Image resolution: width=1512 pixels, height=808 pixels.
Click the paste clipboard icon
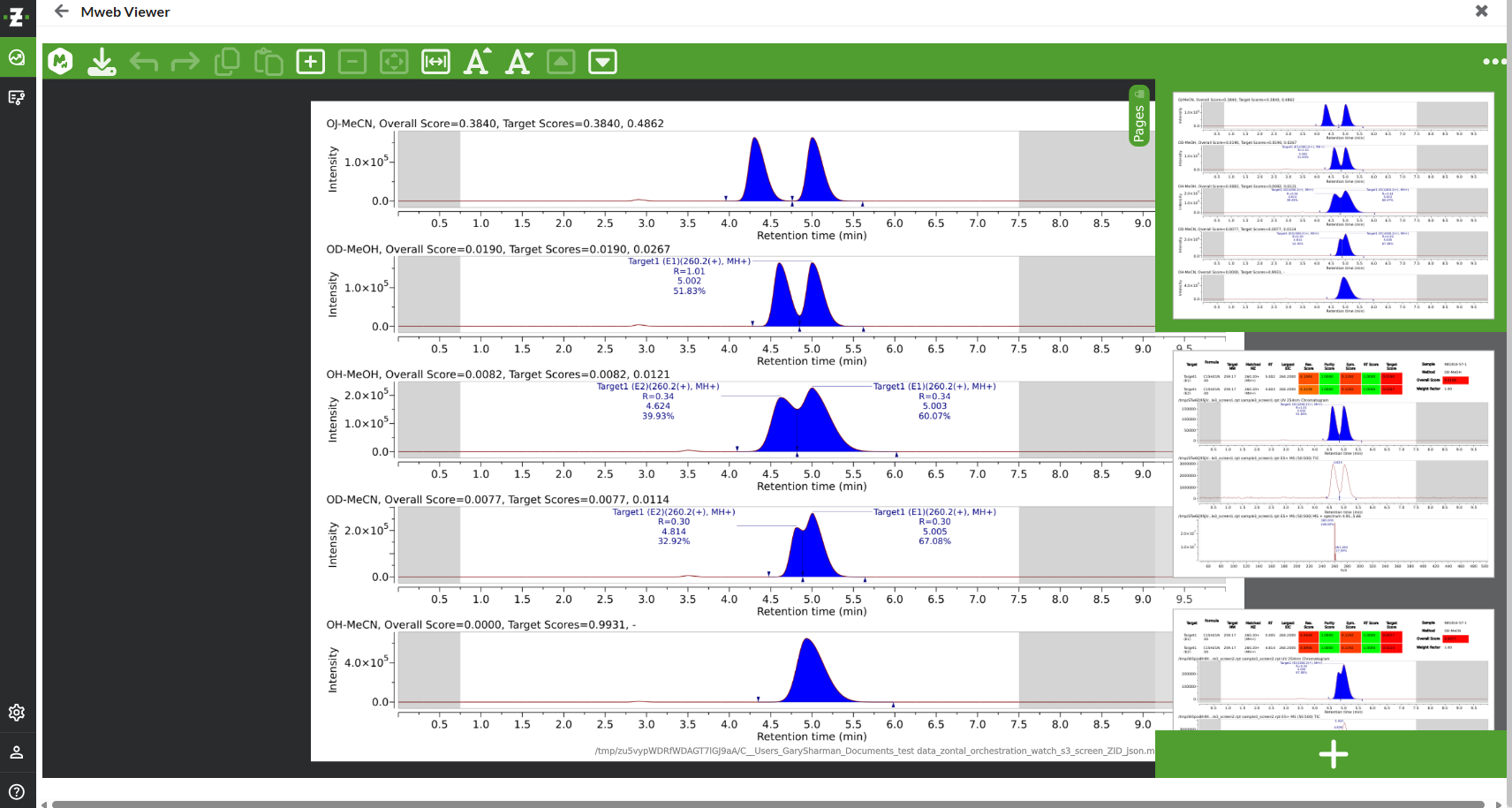click(x=268, y=61)
